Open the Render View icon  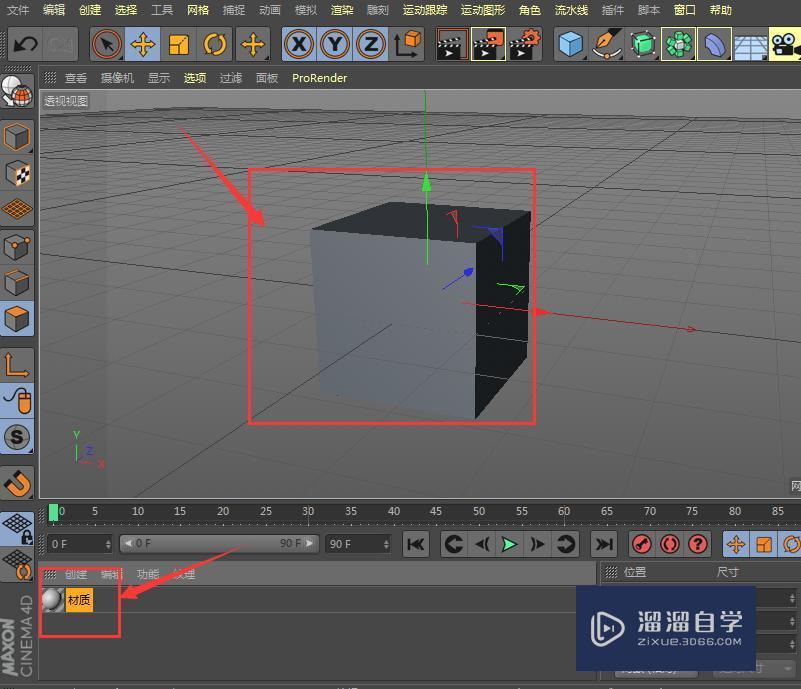tap(450, 44)
